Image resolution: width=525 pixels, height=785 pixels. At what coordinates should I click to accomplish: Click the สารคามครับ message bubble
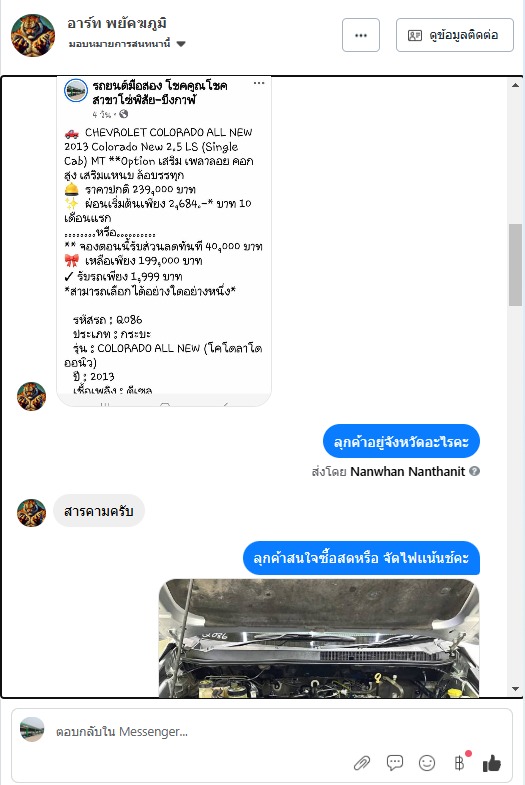click(x=99, y=511)
